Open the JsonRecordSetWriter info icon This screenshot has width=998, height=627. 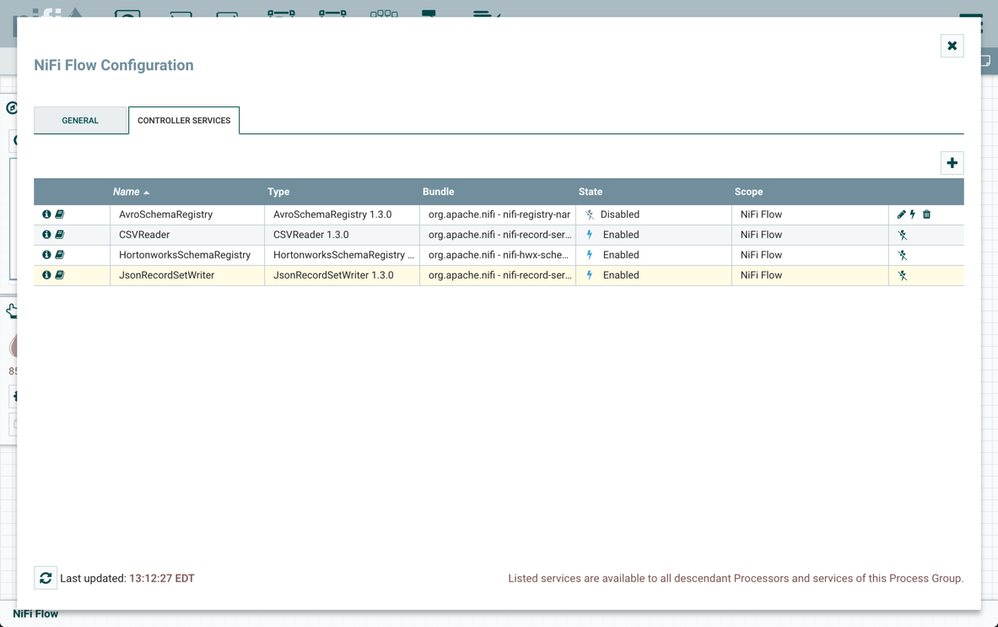[x=46, y=275]
